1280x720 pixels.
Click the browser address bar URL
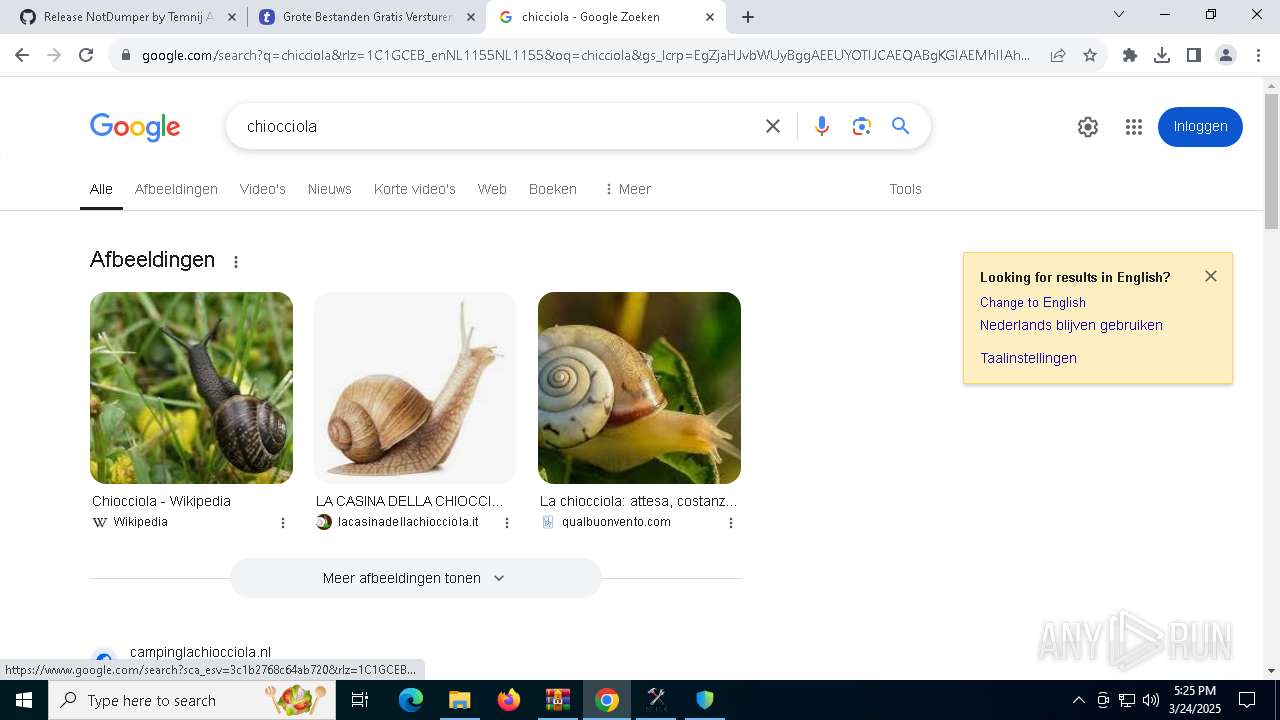point(585,55)
